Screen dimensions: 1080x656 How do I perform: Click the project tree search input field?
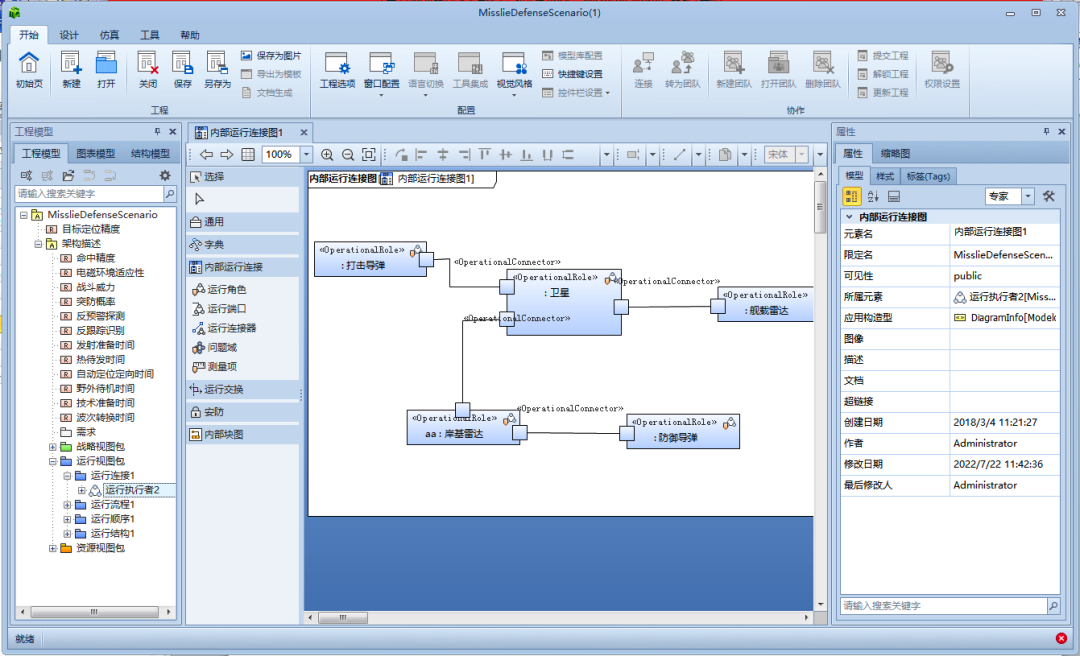[90, 194]
